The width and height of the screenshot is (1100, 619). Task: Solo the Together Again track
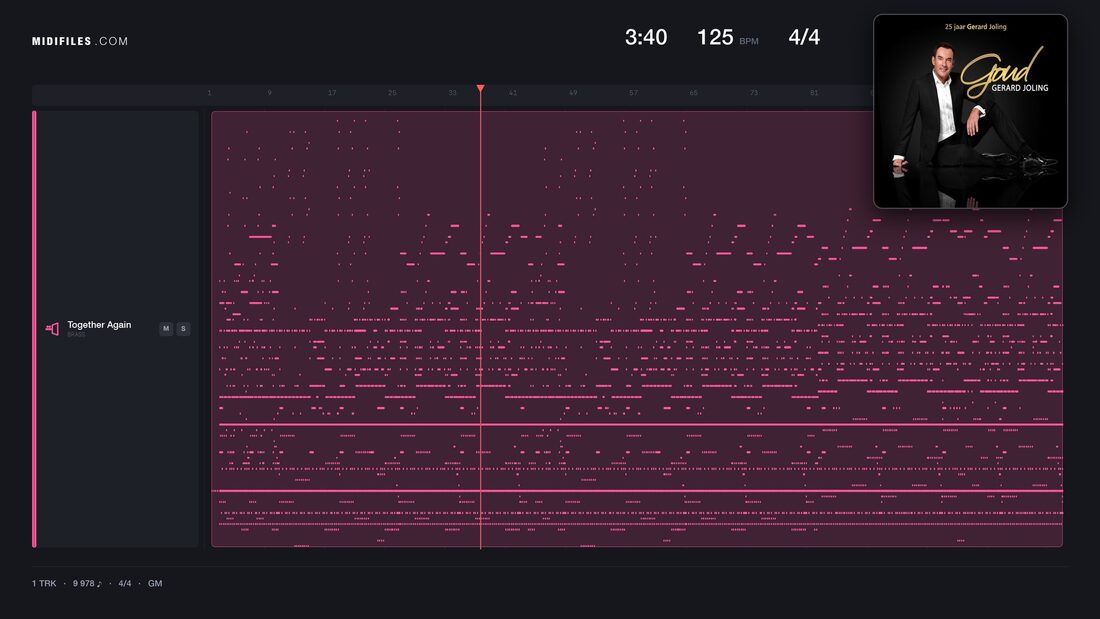click(x=183, y=328)
